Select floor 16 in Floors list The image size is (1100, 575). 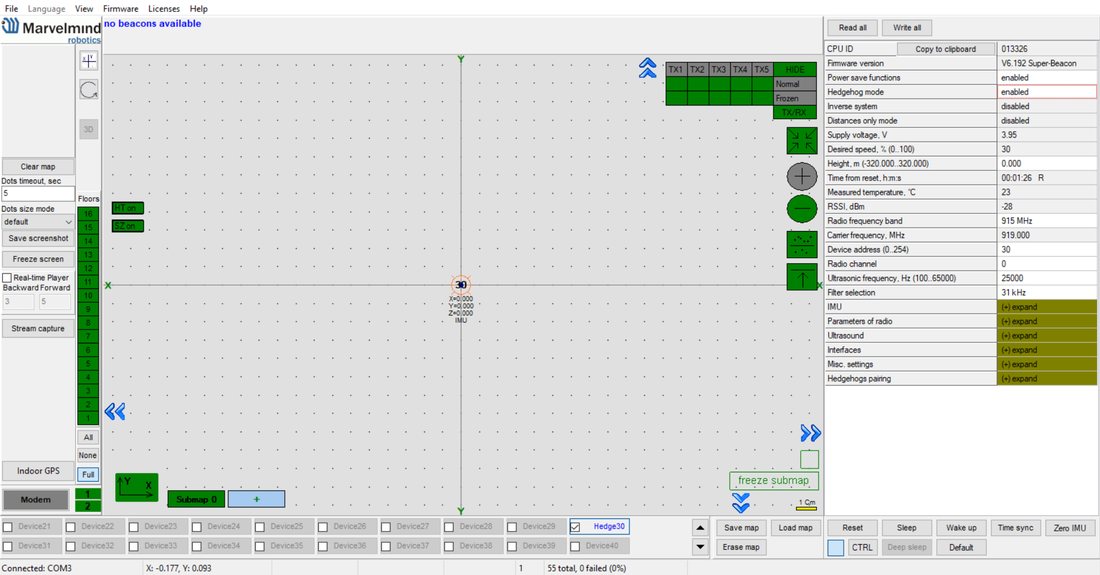tap(88, 214)
